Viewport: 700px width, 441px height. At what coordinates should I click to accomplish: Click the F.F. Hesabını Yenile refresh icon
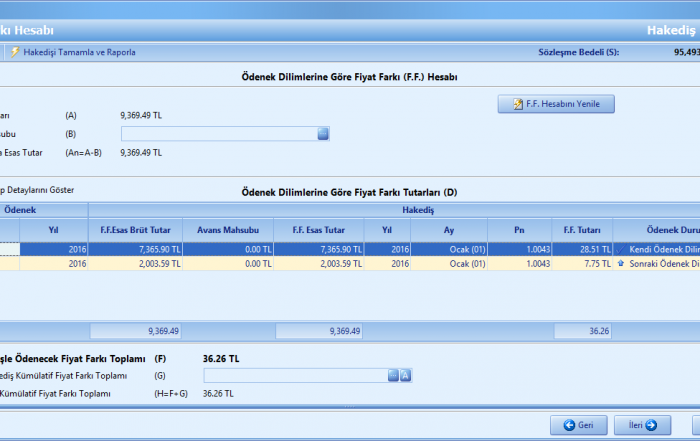point(517,104)
